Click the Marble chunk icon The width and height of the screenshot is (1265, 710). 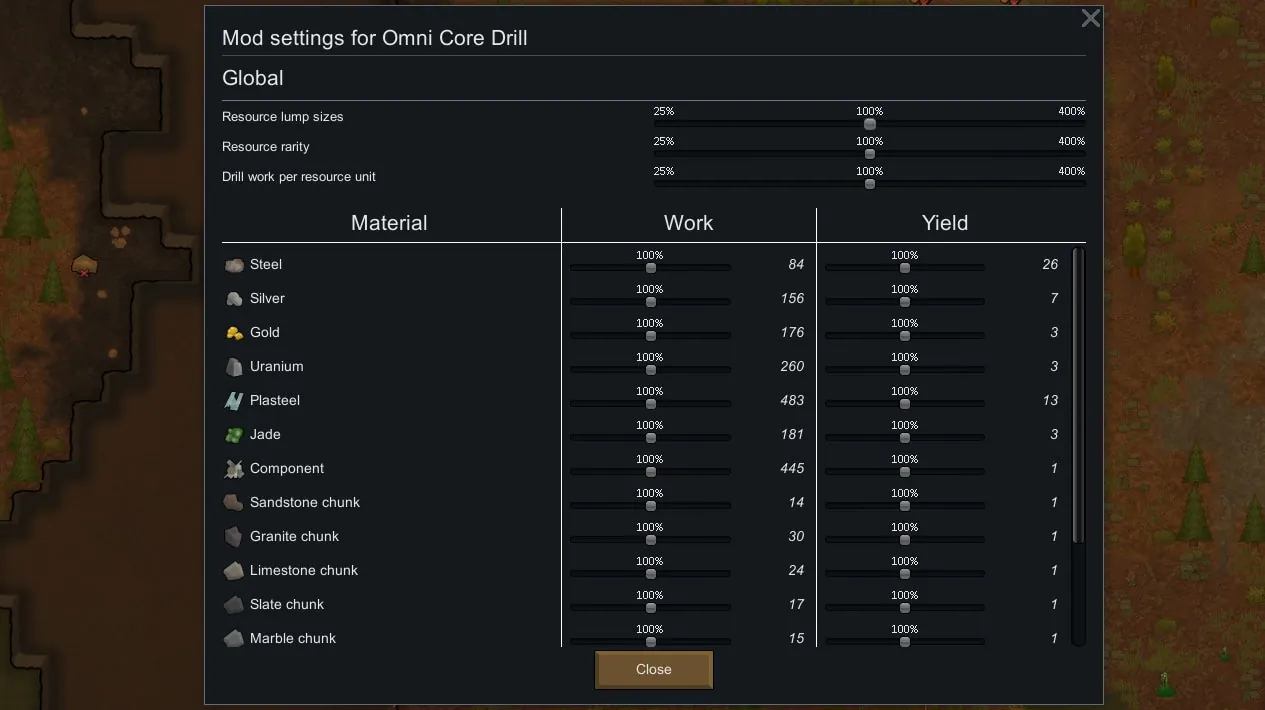[234, 639]
